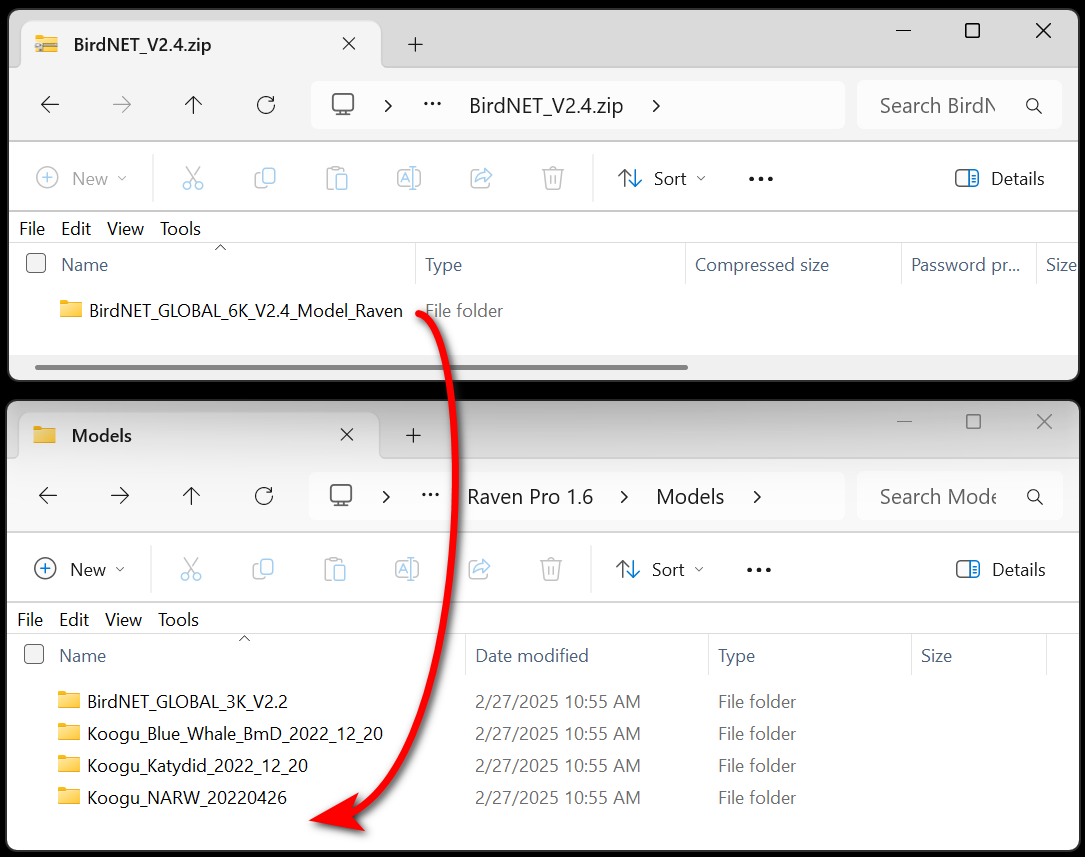
Task: Open File menu in Models window
Action: (30, 620)
